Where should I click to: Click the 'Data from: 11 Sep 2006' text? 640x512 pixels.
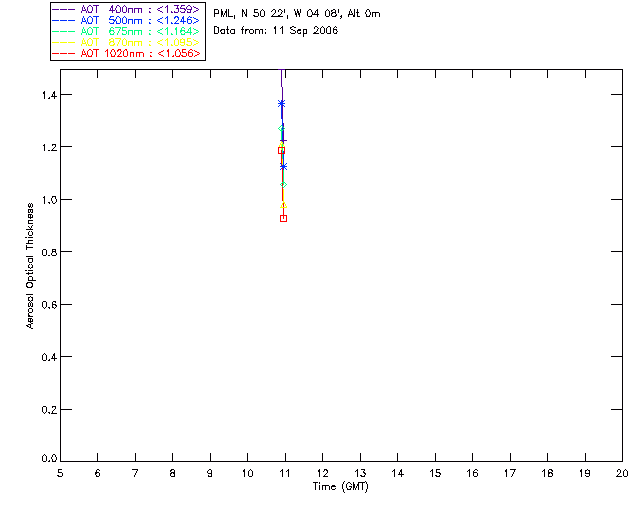(x=276, y=31)
